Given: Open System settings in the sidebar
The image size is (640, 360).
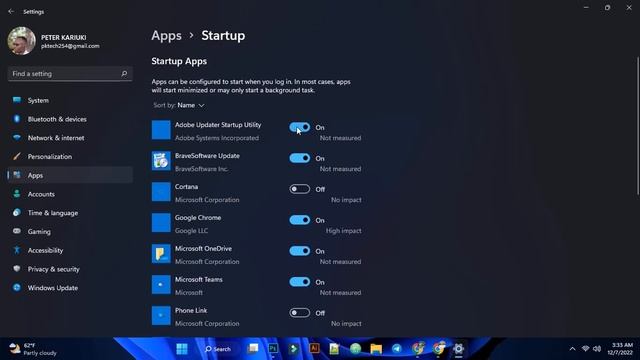Looking at the screenshot, I should [x=70, y=100].
